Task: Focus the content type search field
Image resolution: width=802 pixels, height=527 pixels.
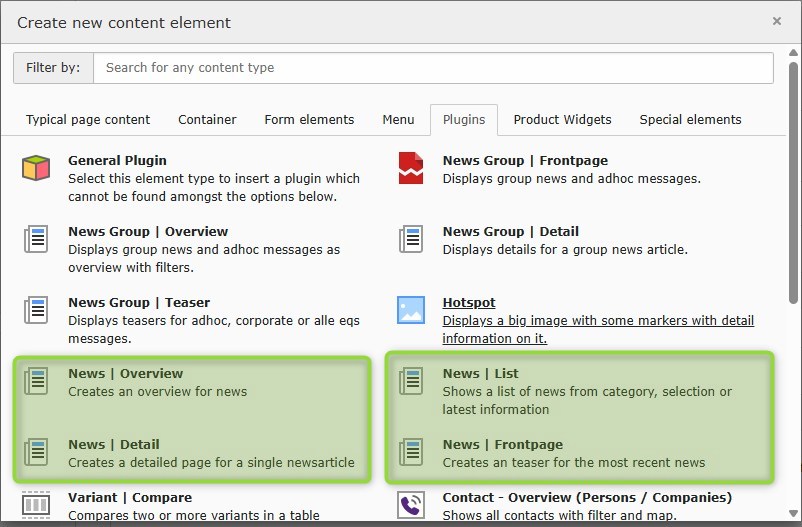Action: click(x=433, y=68)
